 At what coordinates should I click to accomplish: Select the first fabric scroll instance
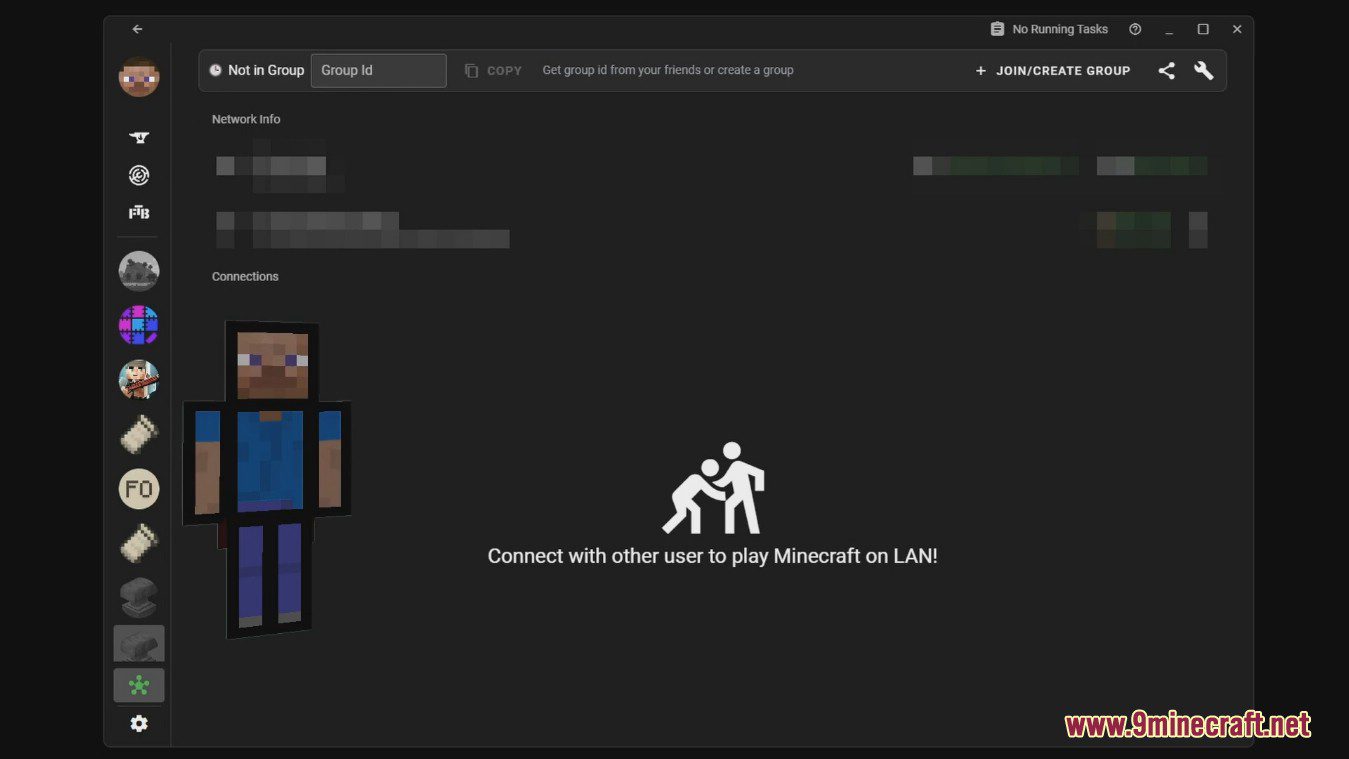click(139, 434)
